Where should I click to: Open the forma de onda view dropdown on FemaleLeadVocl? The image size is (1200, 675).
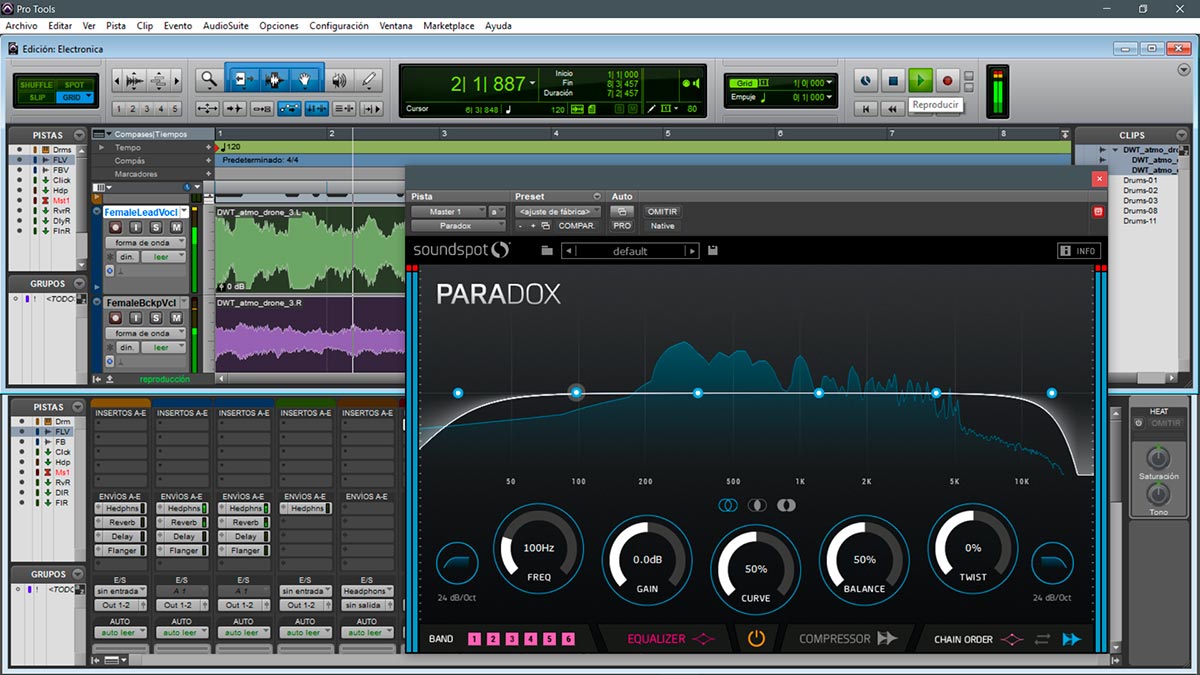point(145,243)
